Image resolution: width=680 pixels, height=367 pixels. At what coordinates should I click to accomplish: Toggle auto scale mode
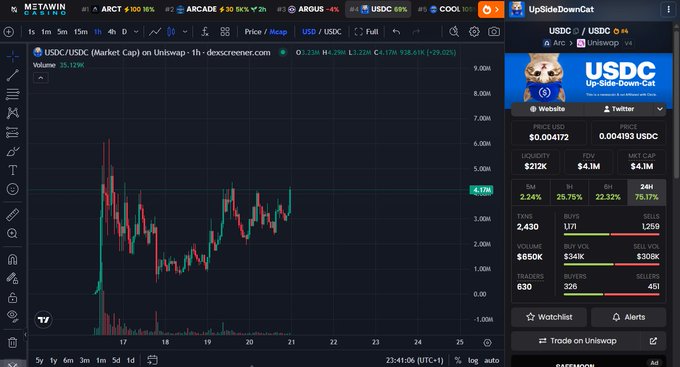click(491, 360)
